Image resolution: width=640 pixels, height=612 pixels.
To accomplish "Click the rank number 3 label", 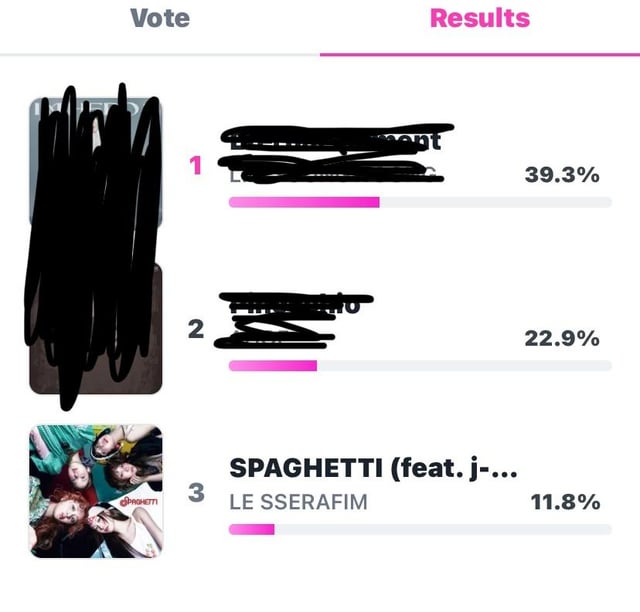I will (x=196, y=493).
